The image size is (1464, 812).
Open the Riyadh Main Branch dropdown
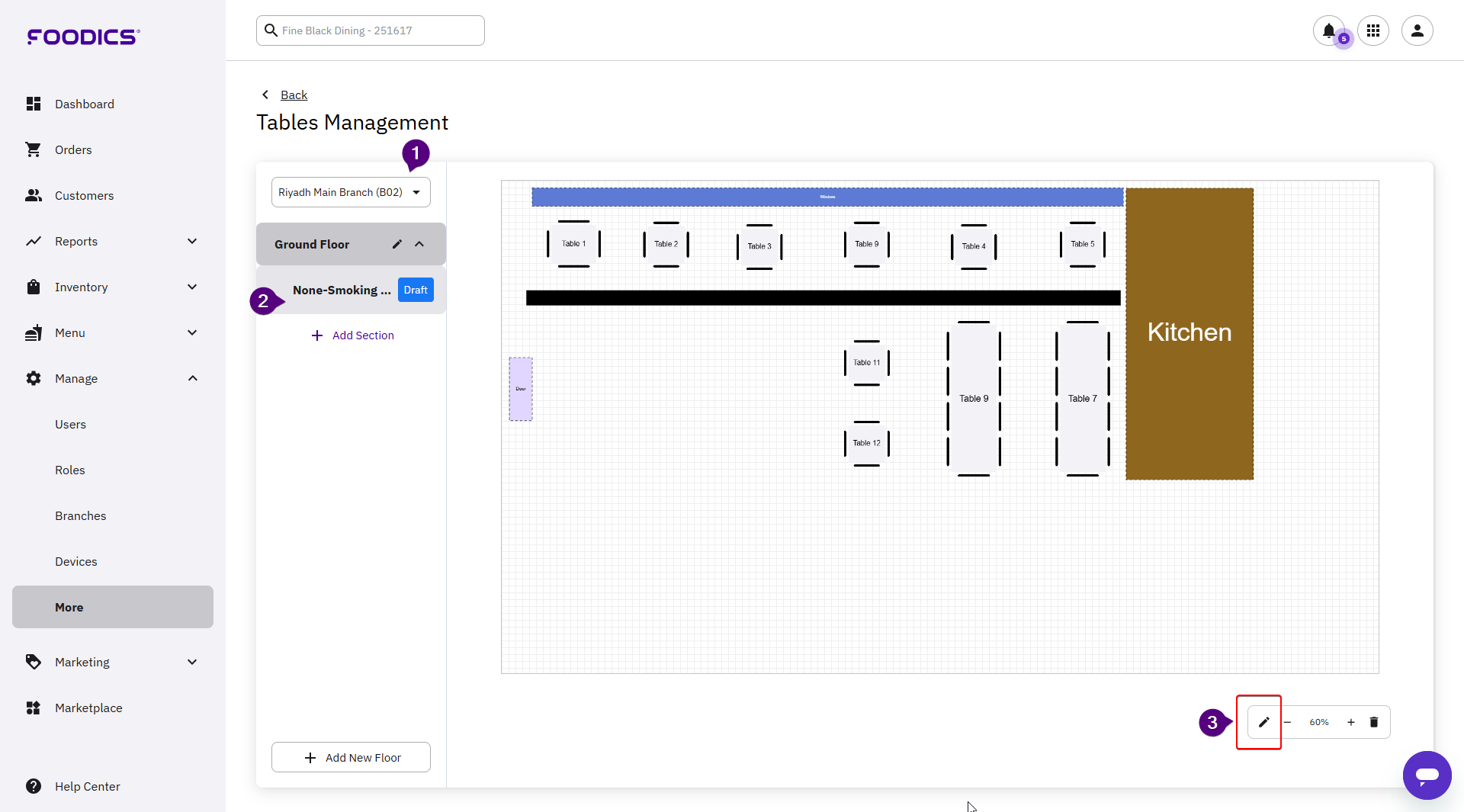(351, 192)
